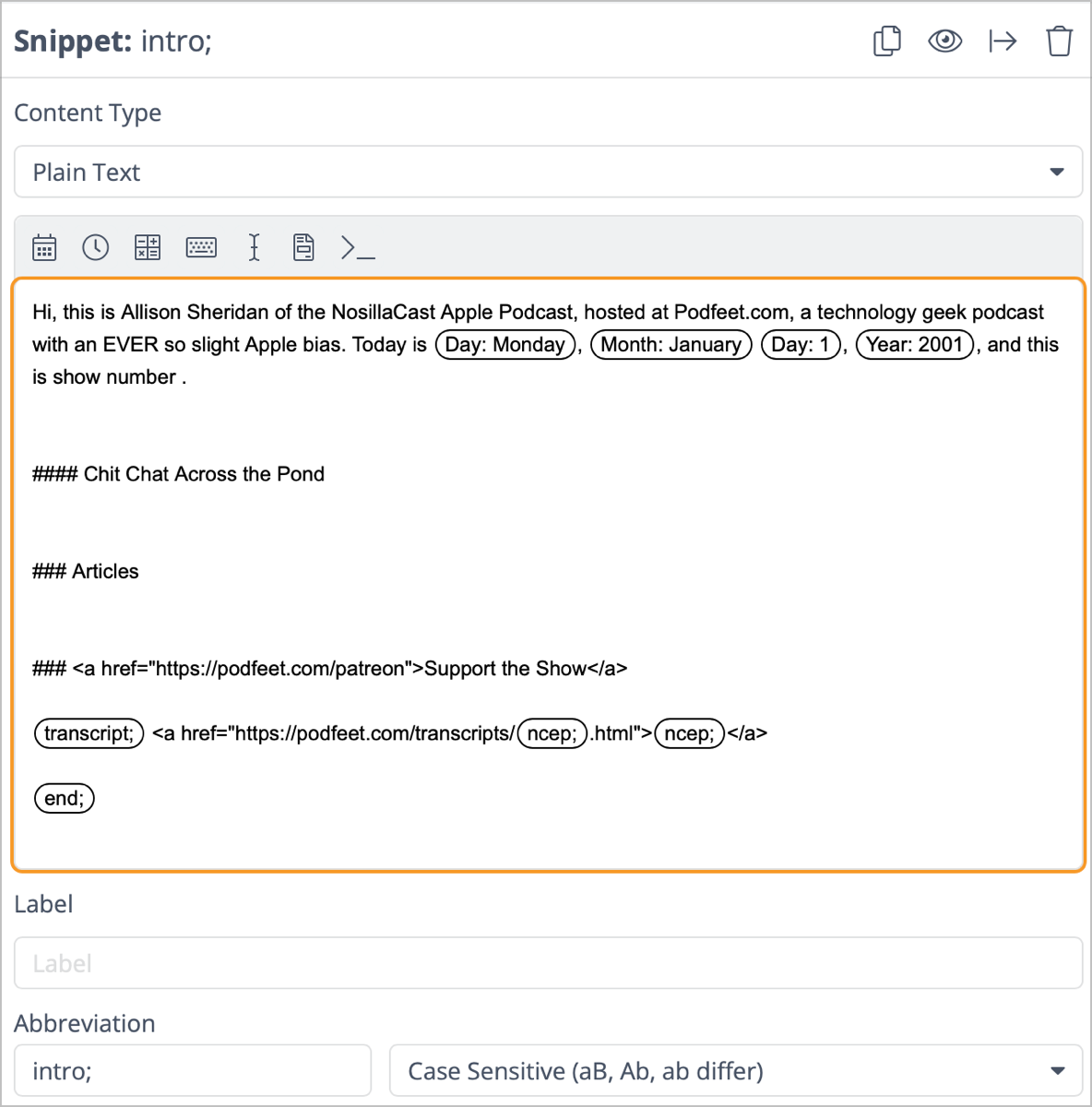Viewport: 1092px width, 1107px height.
Task: Click into the Label input field
Action: pos(548,963)
